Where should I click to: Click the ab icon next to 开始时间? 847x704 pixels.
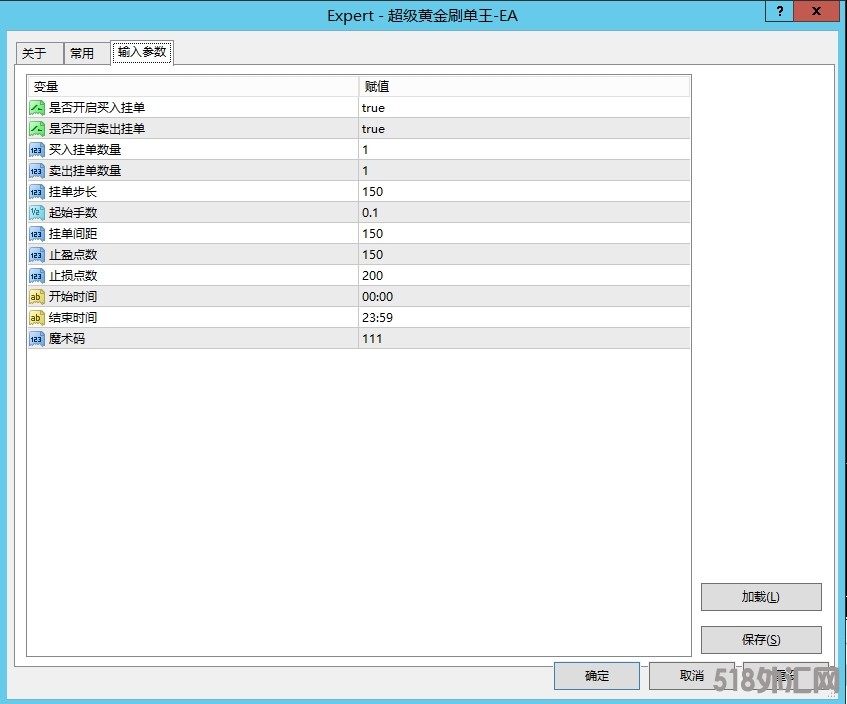coord(37,296)
